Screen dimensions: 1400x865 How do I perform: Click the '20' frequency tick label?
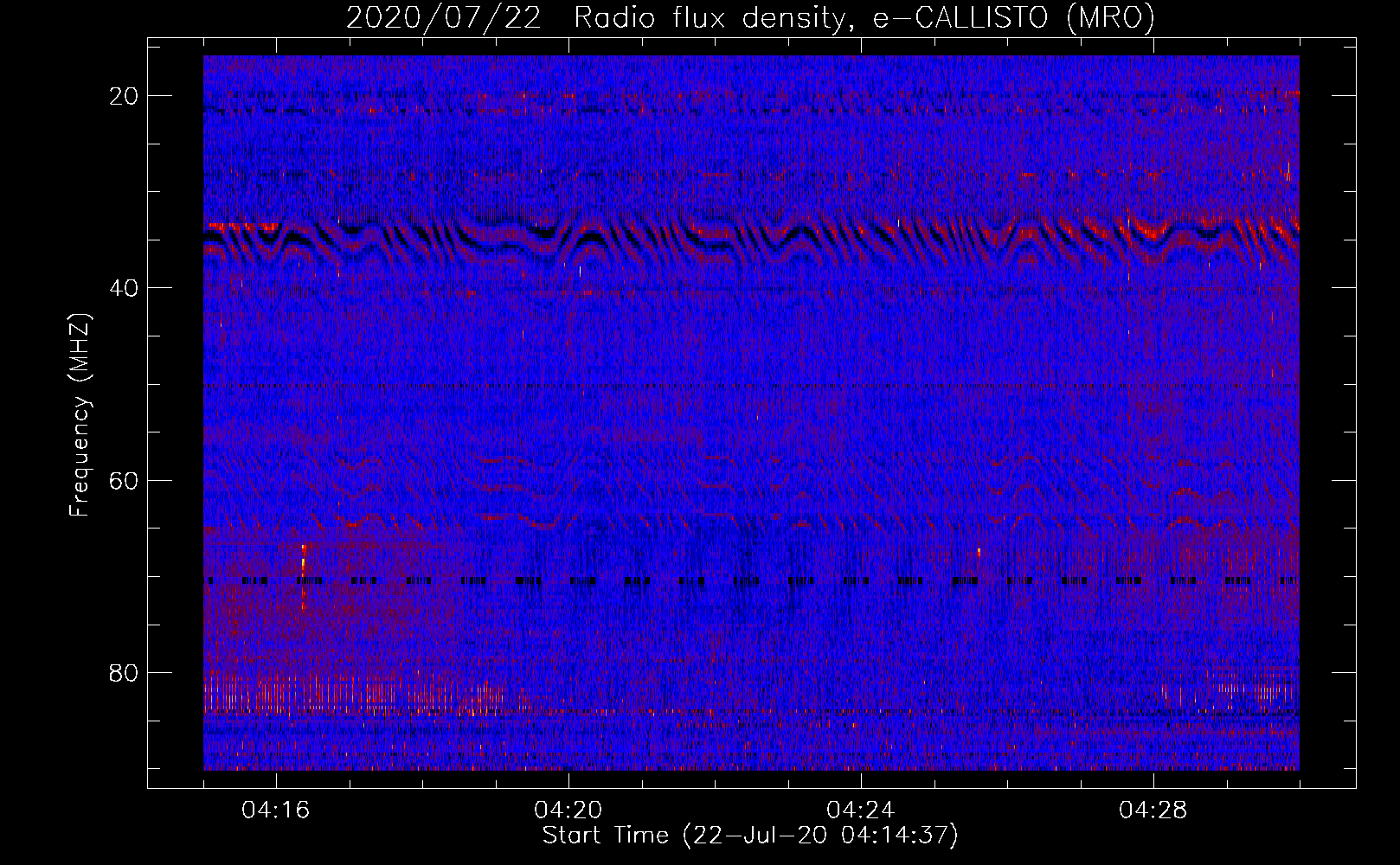(125, 96)
